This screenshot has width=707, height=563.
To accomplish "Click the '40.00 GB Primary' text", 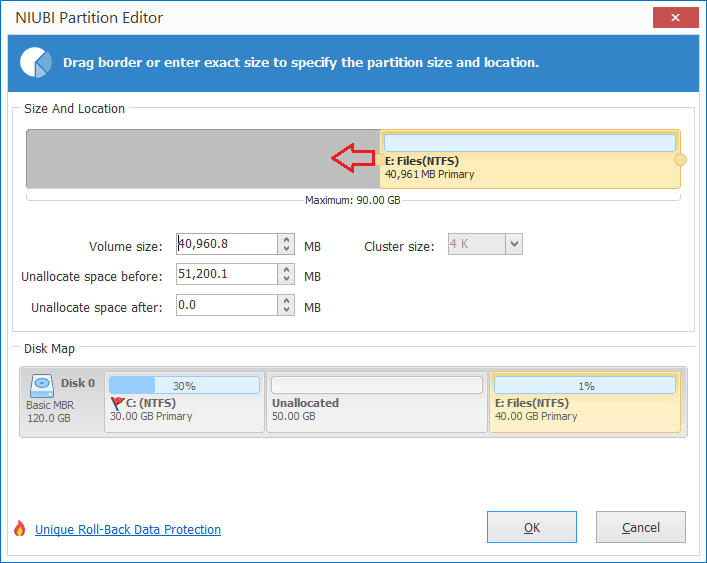I will (x=536, y=416).
